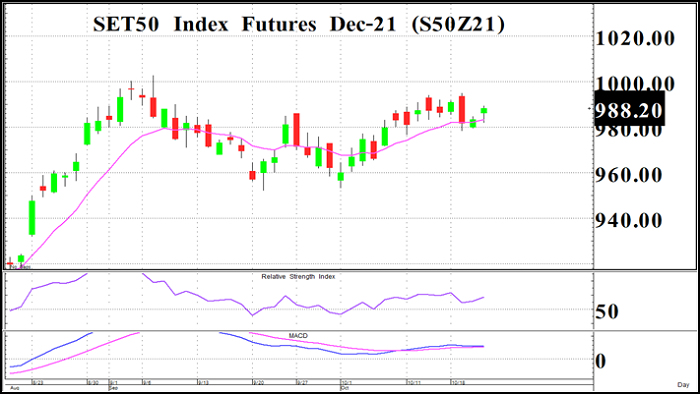This screenshot has width=700, height=394.
Task: Click the Oct month label on time axis
Action: click(344, 388)
